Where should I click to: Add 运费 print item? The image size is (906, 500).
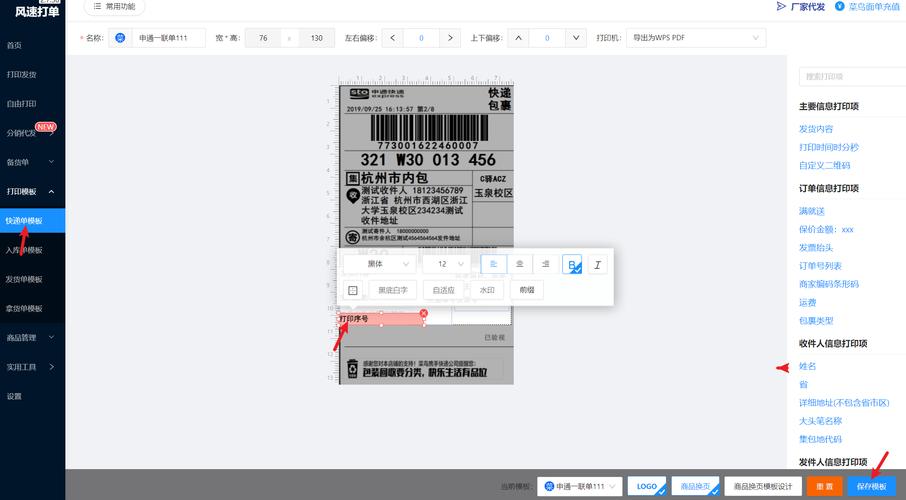[x=808, y=302]
